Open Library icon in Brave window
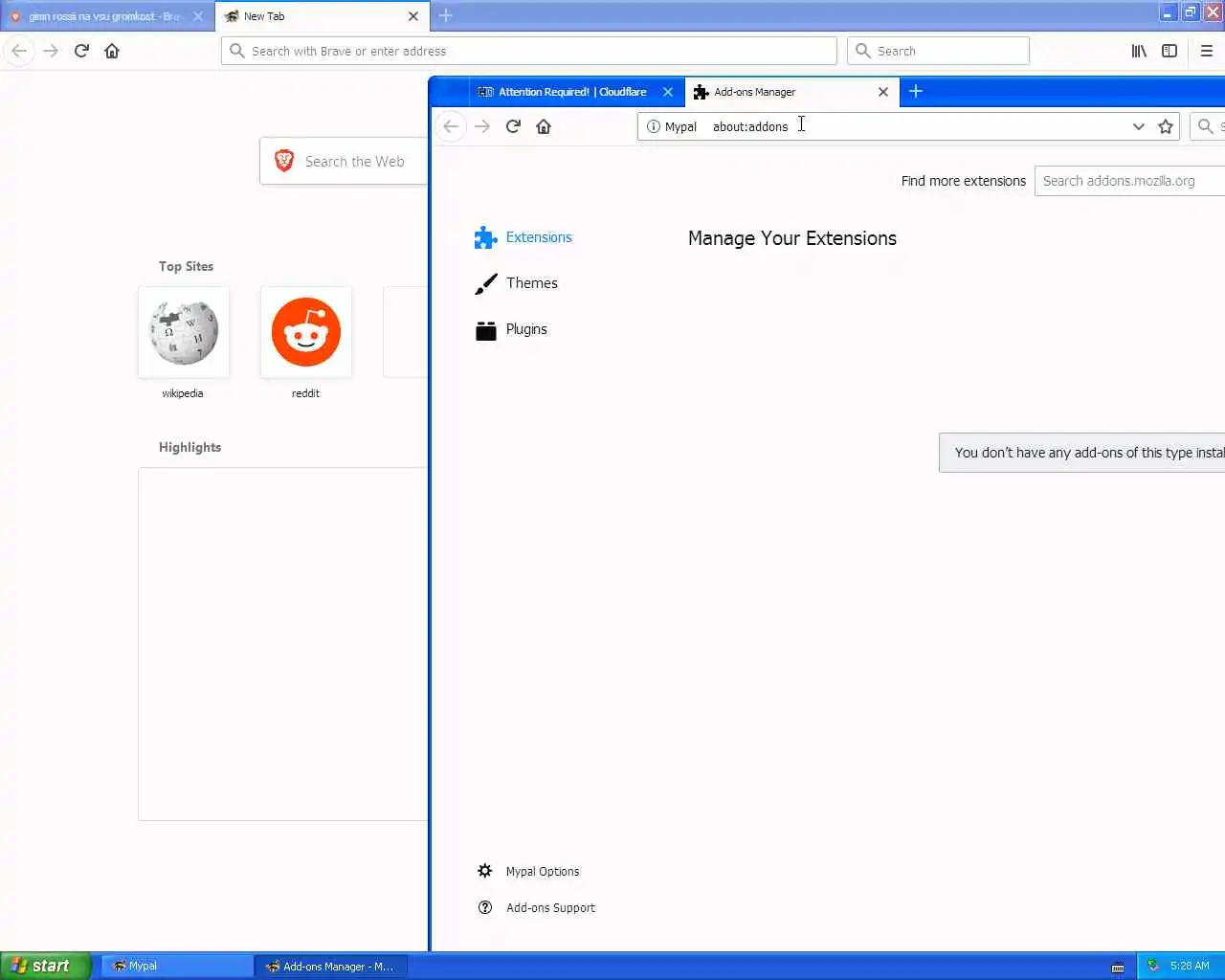The image size is (1225, 980). point(1139,51)
